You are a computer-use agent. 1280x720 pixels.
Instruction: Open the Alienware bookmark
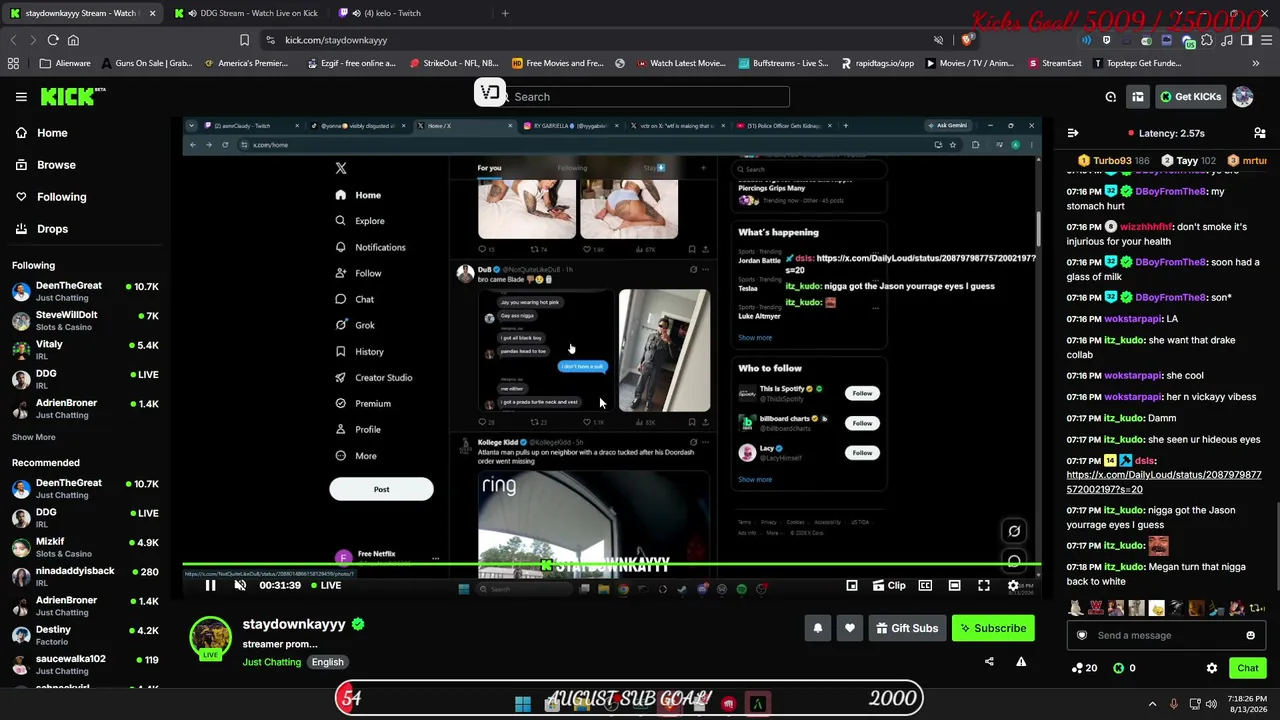pos(65,63)
